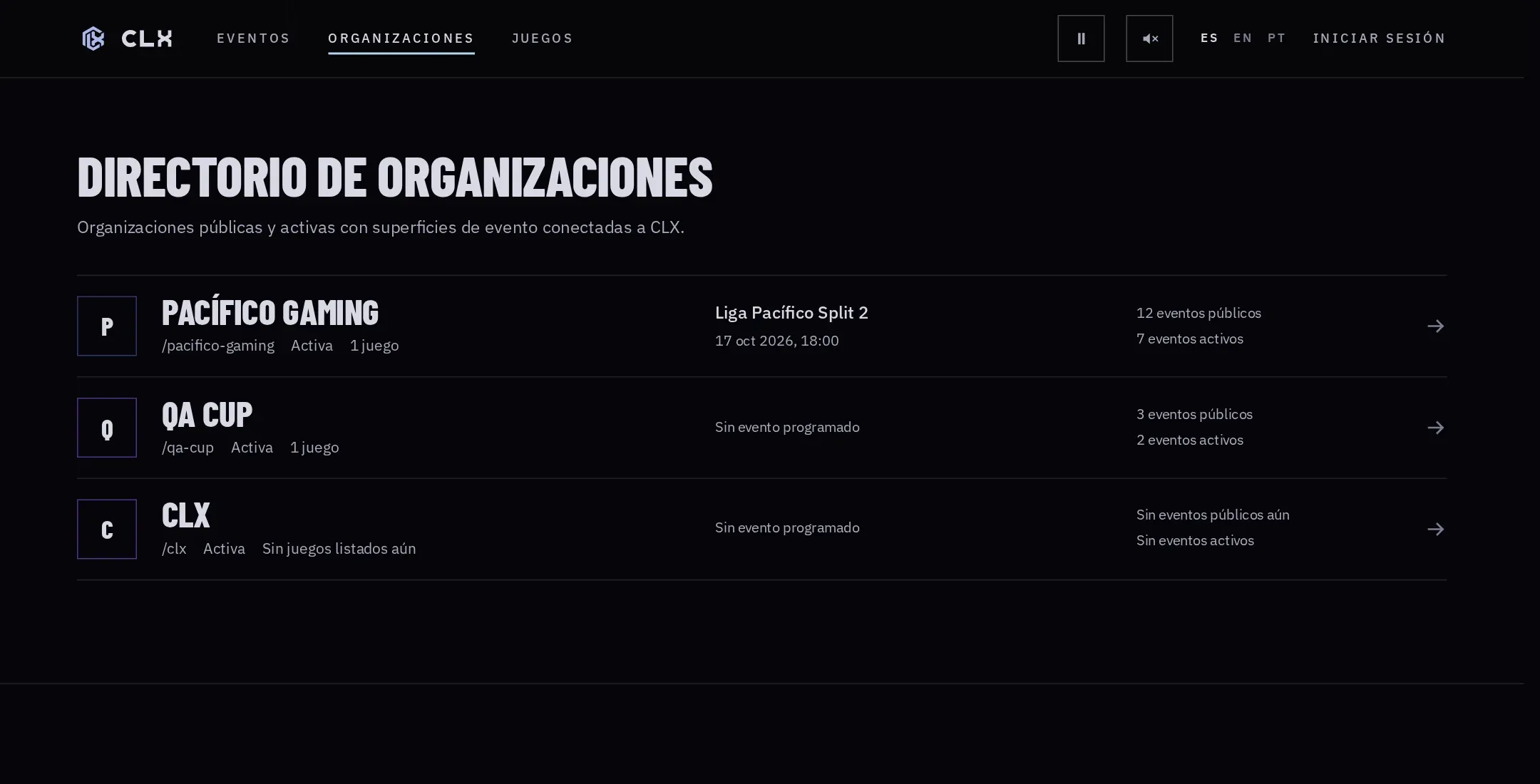Click '2 eventos activos' text
The image size is (1540, 784).
[1190, 440]
